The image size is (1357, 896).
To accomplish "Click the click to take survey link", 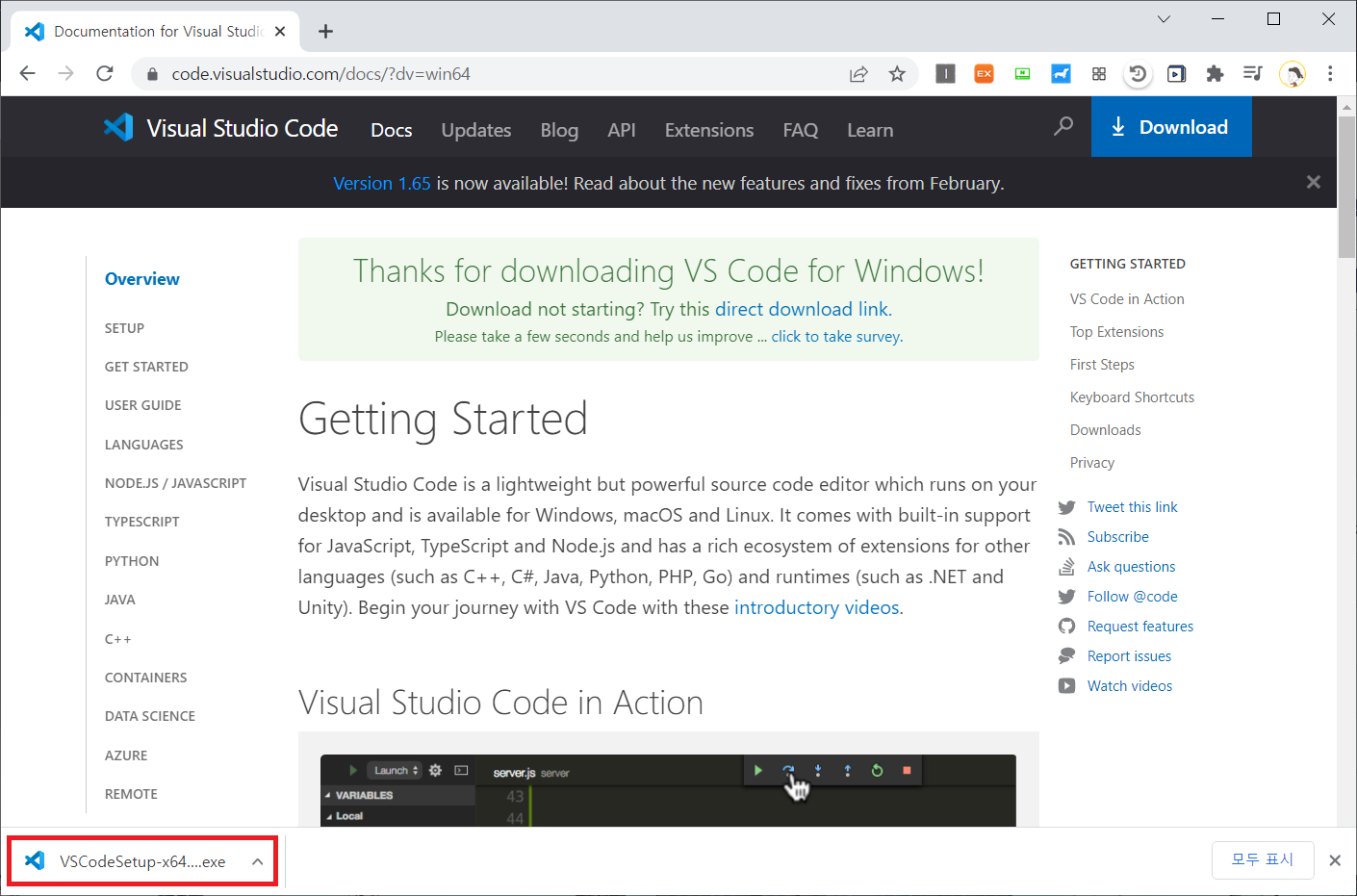I will (x=836, y=336).
